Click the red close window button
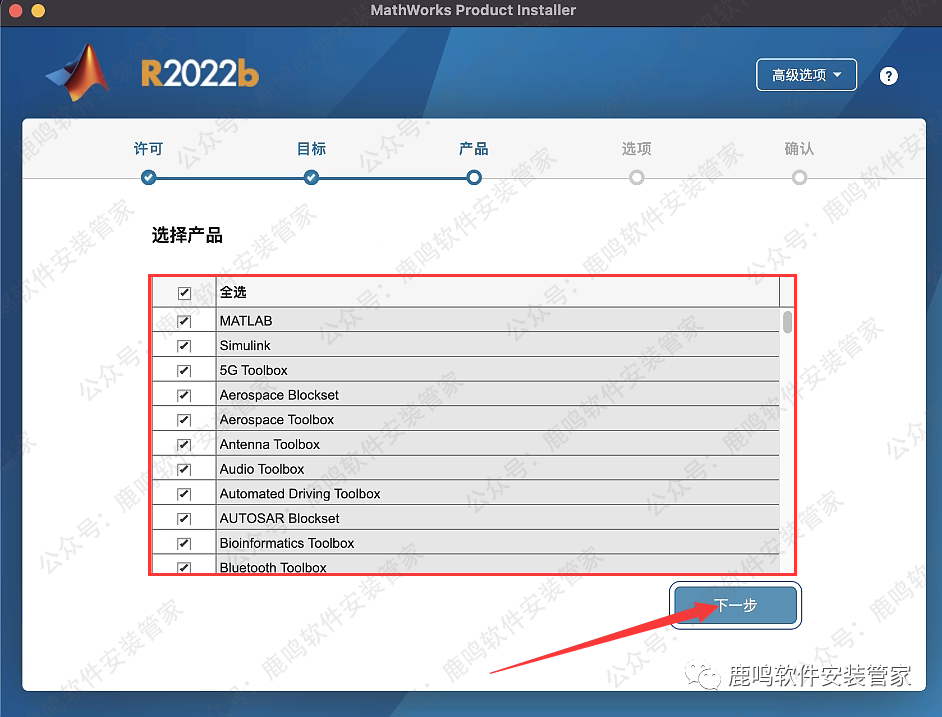942x717 pixels. [14, 11]
